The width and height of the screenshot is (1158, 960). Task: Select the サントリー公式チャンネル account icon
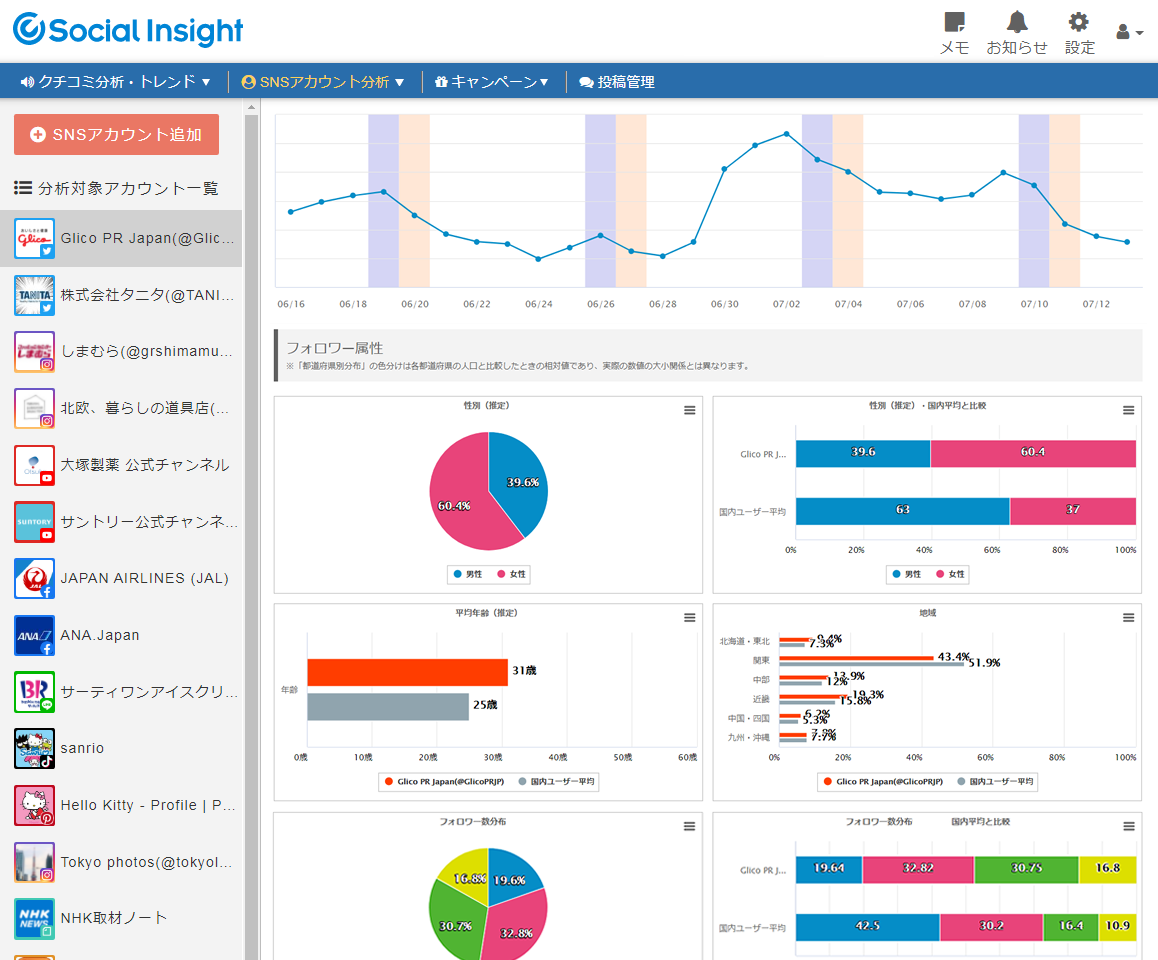pyautogui.click(x=35, y=522)
